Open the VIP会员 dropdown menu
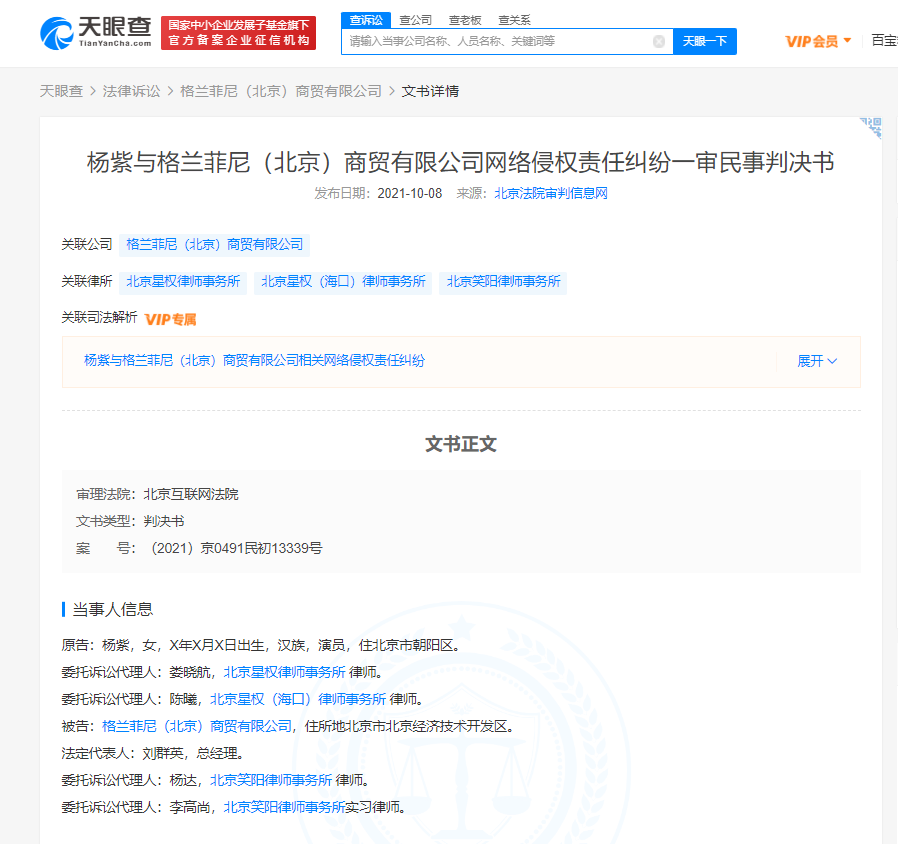 click(818, 41)
